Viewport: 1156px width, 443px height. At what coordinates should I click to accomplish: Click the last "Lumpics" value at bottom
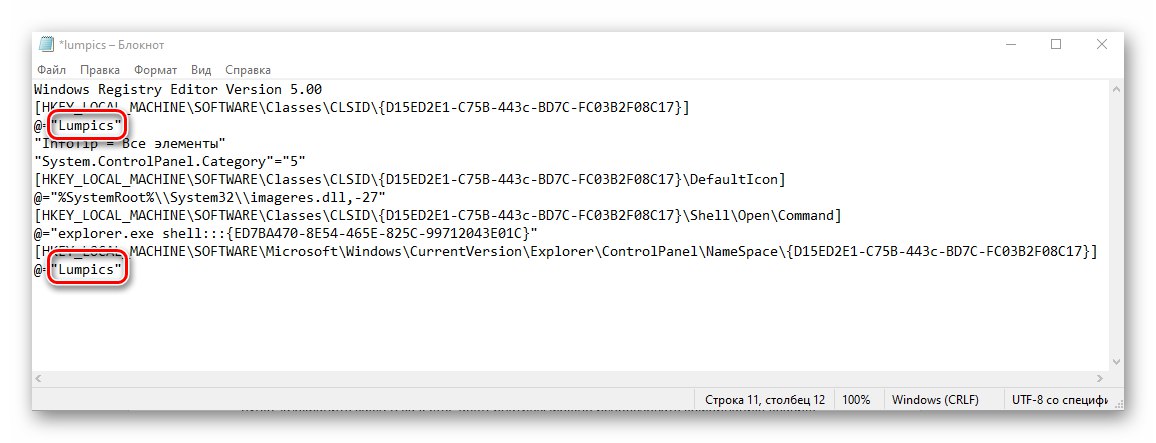point(88,270)
